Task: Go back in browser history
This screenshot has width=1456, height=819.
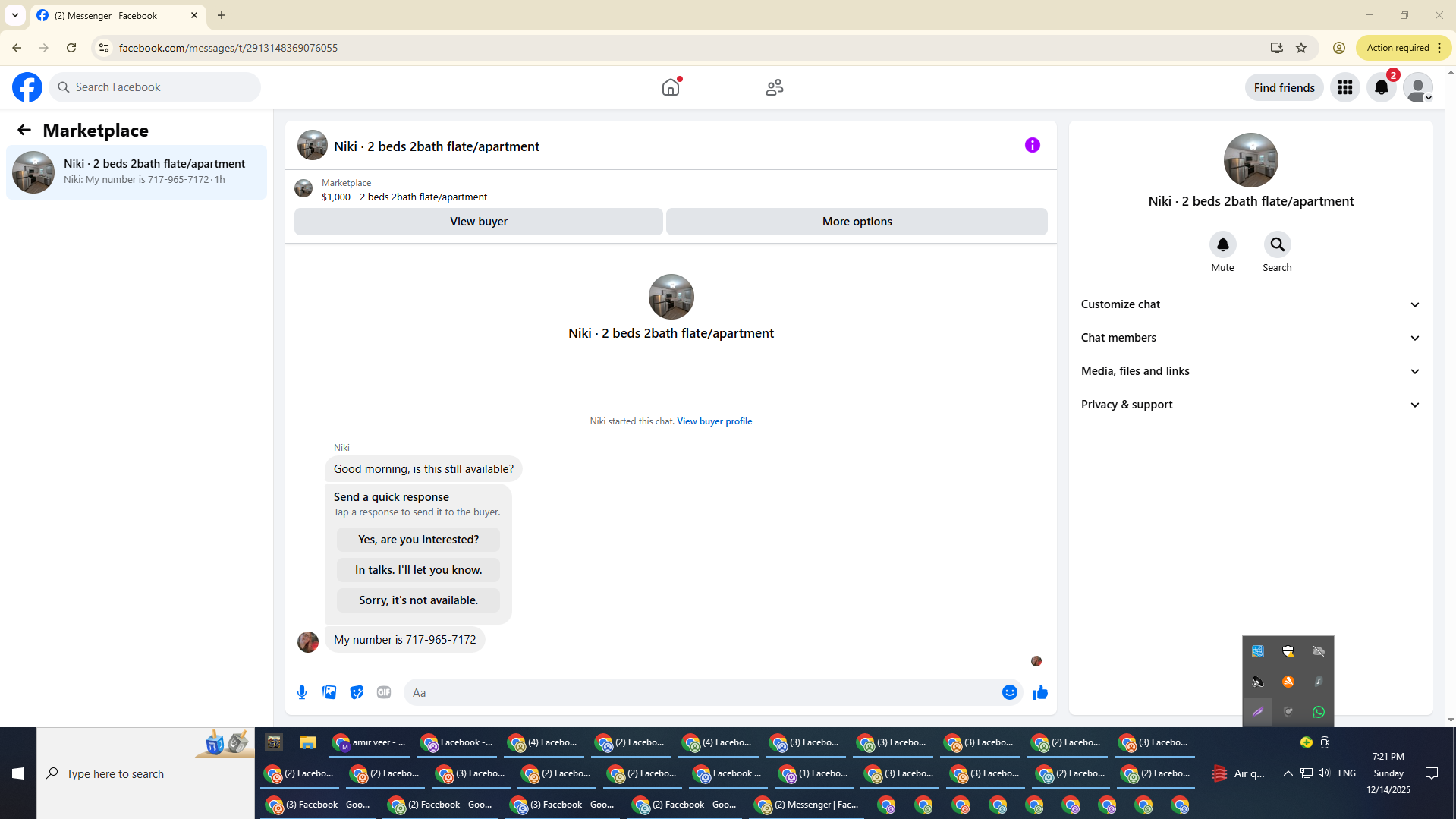Action: (17, 48)
